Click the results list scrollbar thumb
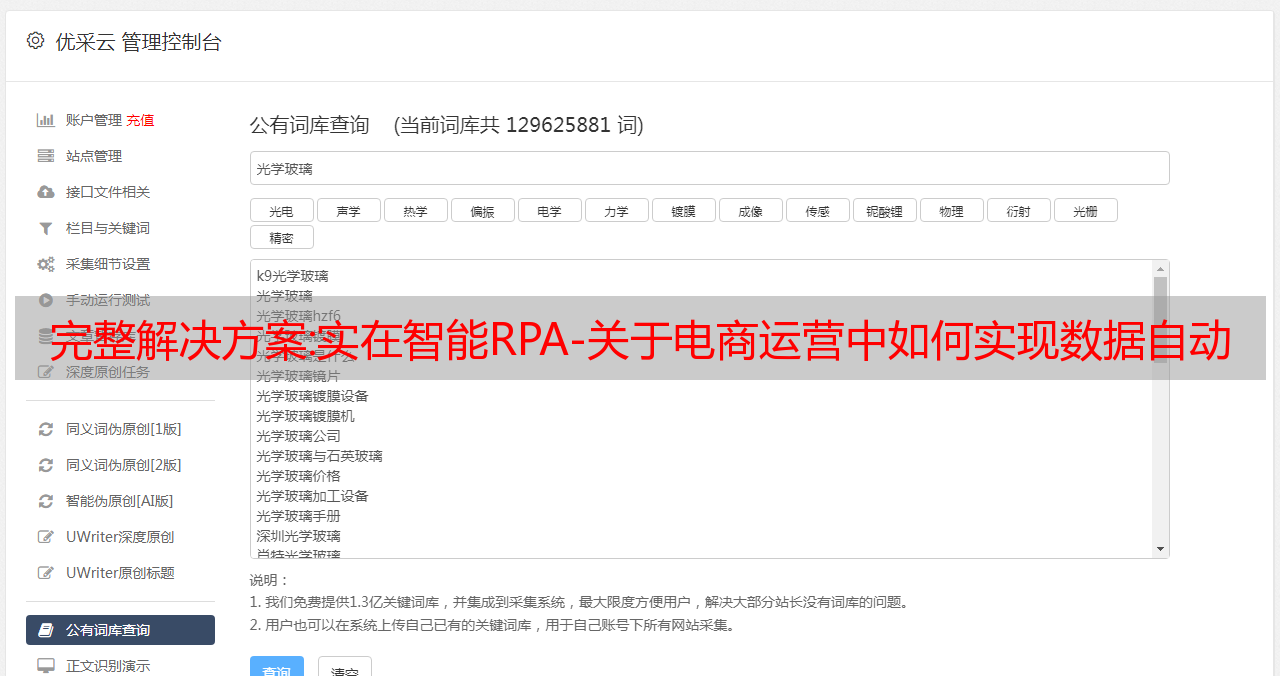1280x676 pixels. [x=1160, y=321]
